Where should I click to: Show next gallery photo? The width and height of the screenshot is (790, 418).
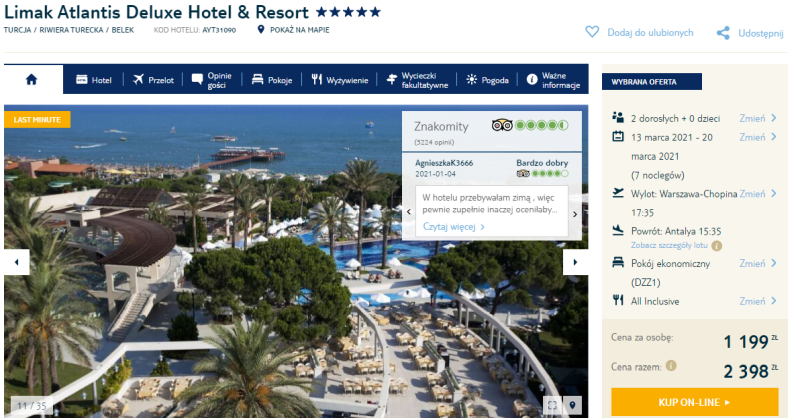(575, 262)
